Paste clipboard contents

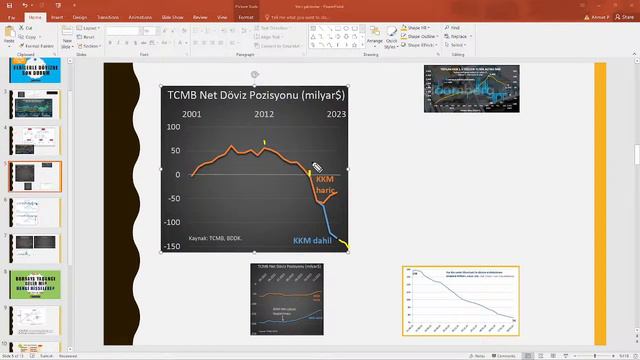(9, 36)
